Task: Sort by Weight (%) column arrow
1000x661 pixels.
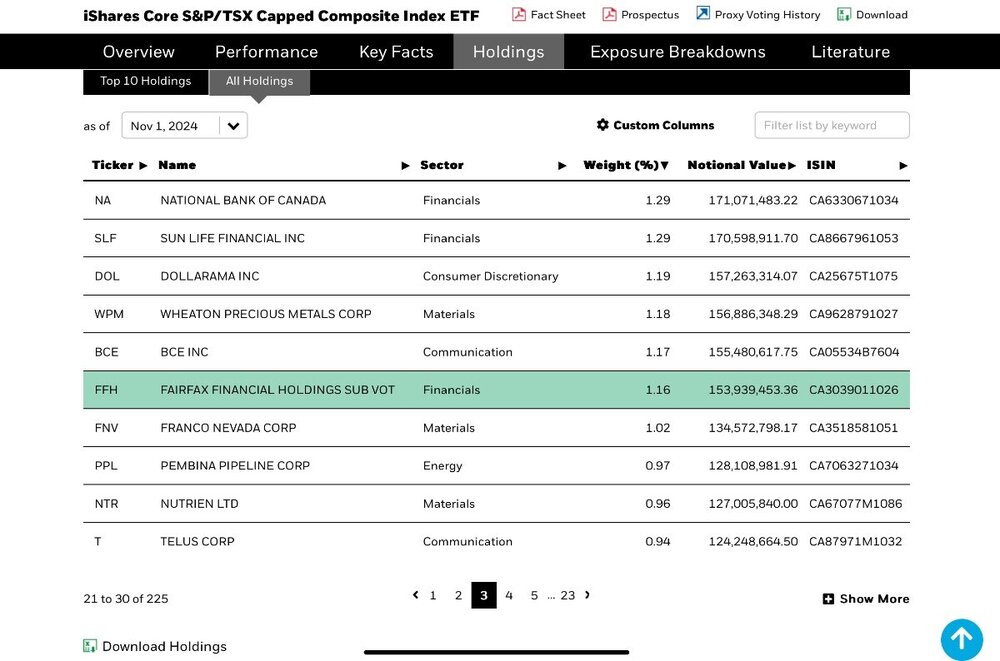Action: [x=665, y=166]
